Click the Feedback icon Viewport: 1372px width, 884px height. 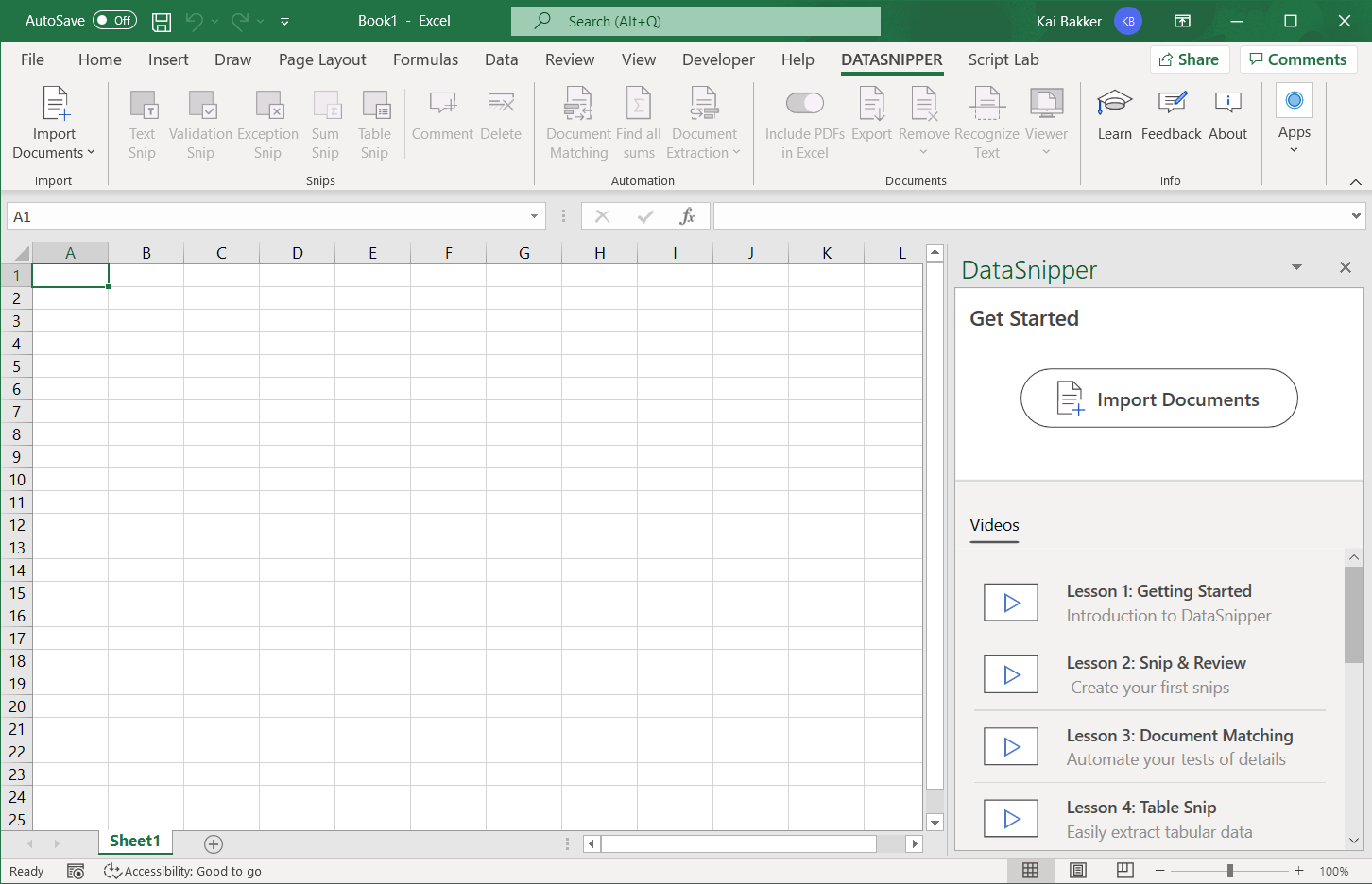coord(1171,115)
